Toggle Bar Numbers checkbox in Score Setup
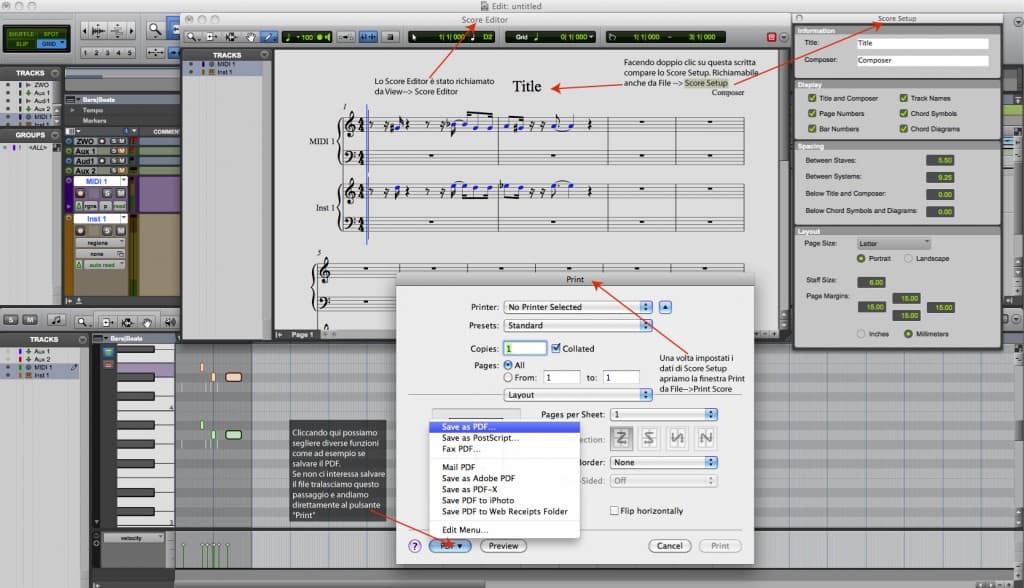 click(812, 129)
